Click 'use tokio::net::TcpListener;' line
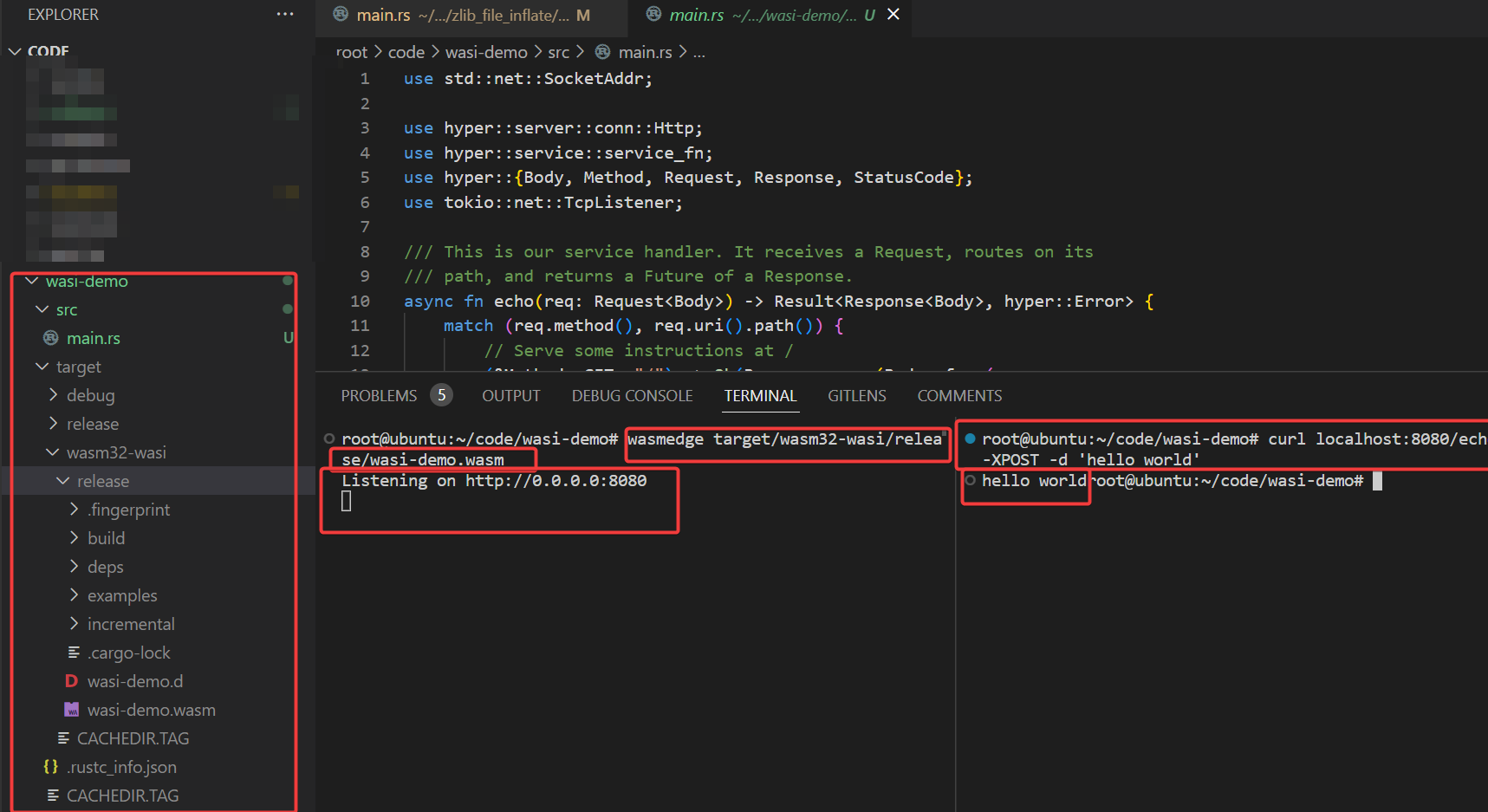The image size is (1488, 812). [x=543, y=202]
